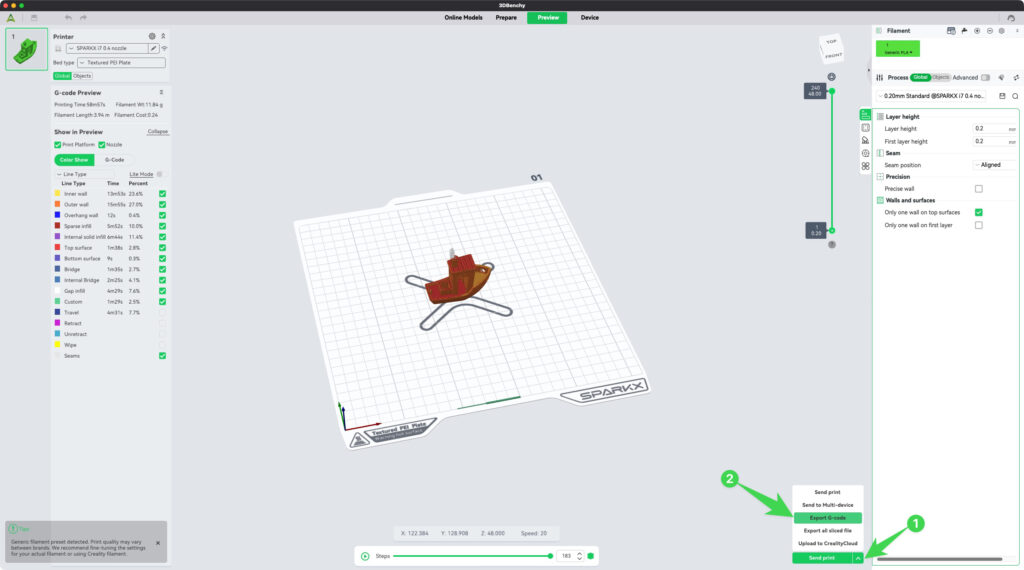Viewport: 1024px width, 570px height.
Task: Click the search icon beside the process preset
Action: (x=1015, y=96)
